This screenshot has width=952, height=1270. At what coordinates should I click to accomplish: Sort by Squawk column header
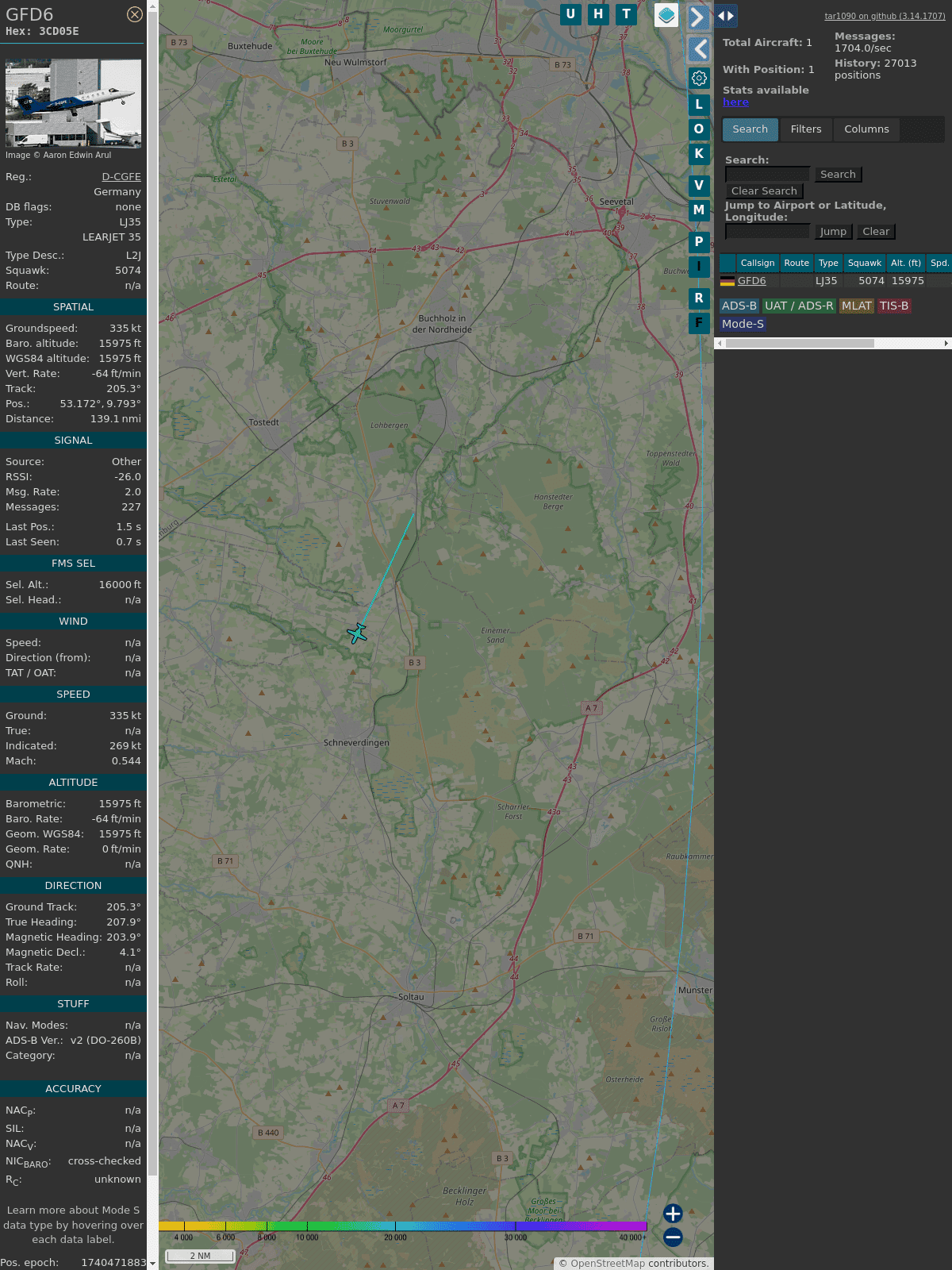pyautogui.click(x=865, y=264)
